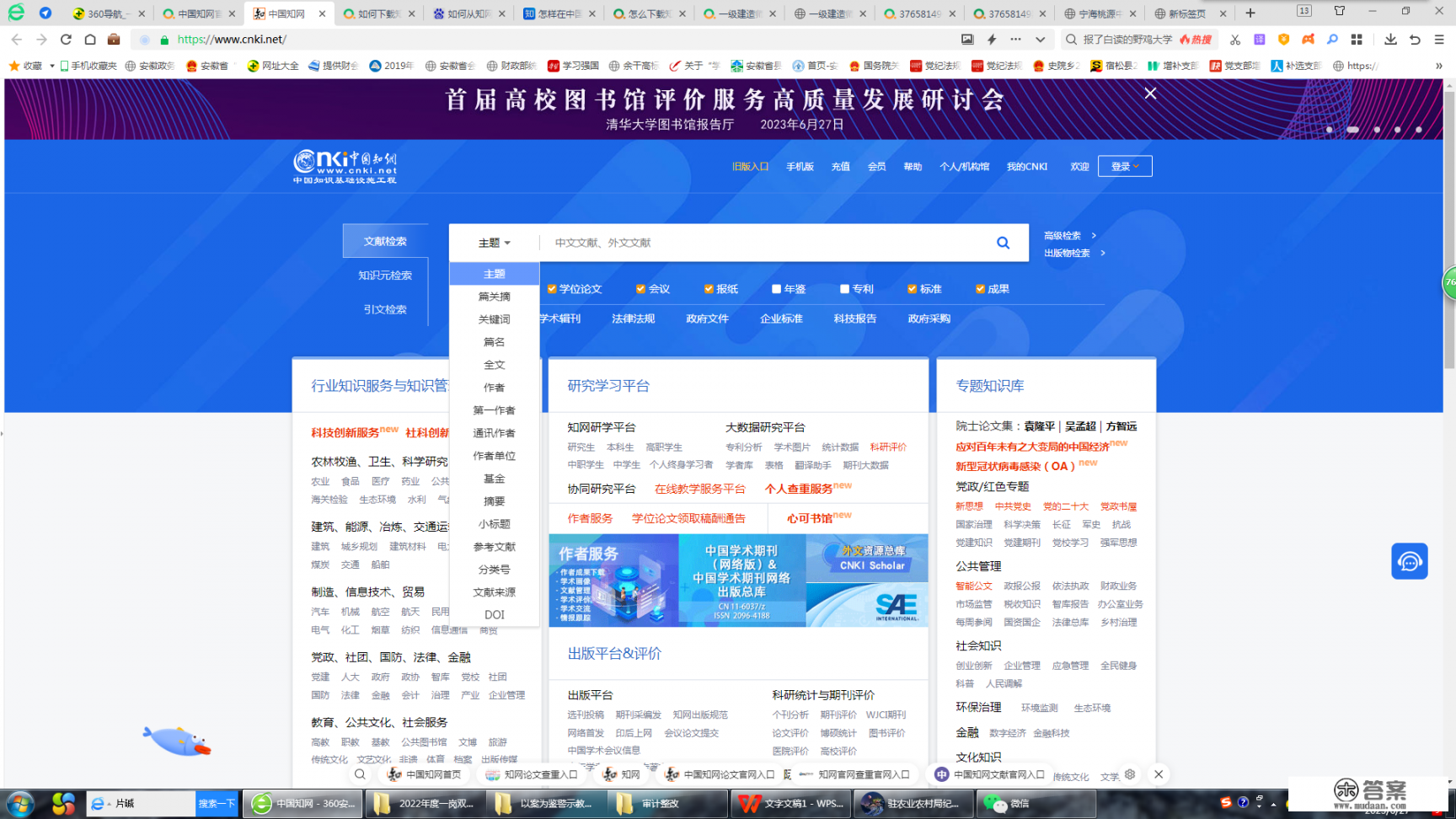Viewport: 1456px width, 819px height.
Task: Toggle the 标准 checkbox
Action: 912,289
